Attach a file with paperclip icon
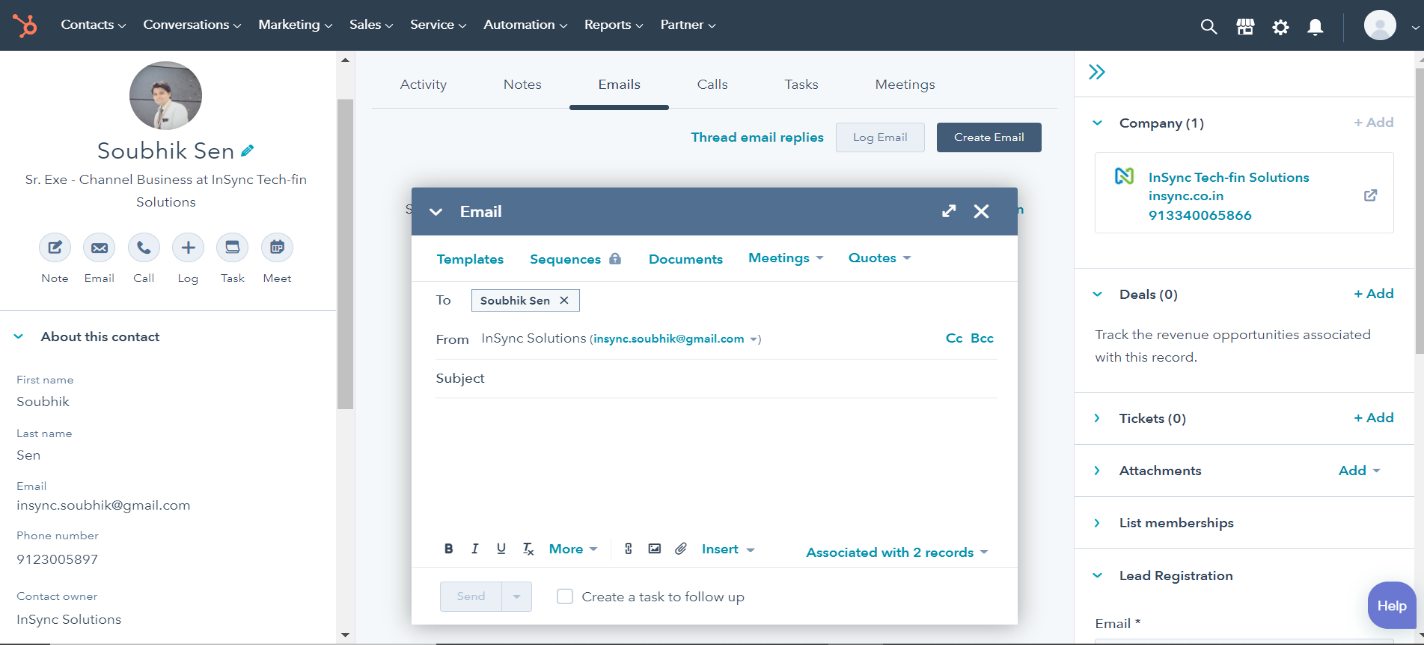This screenshot has height=645, width=1424. pos(681,549)
